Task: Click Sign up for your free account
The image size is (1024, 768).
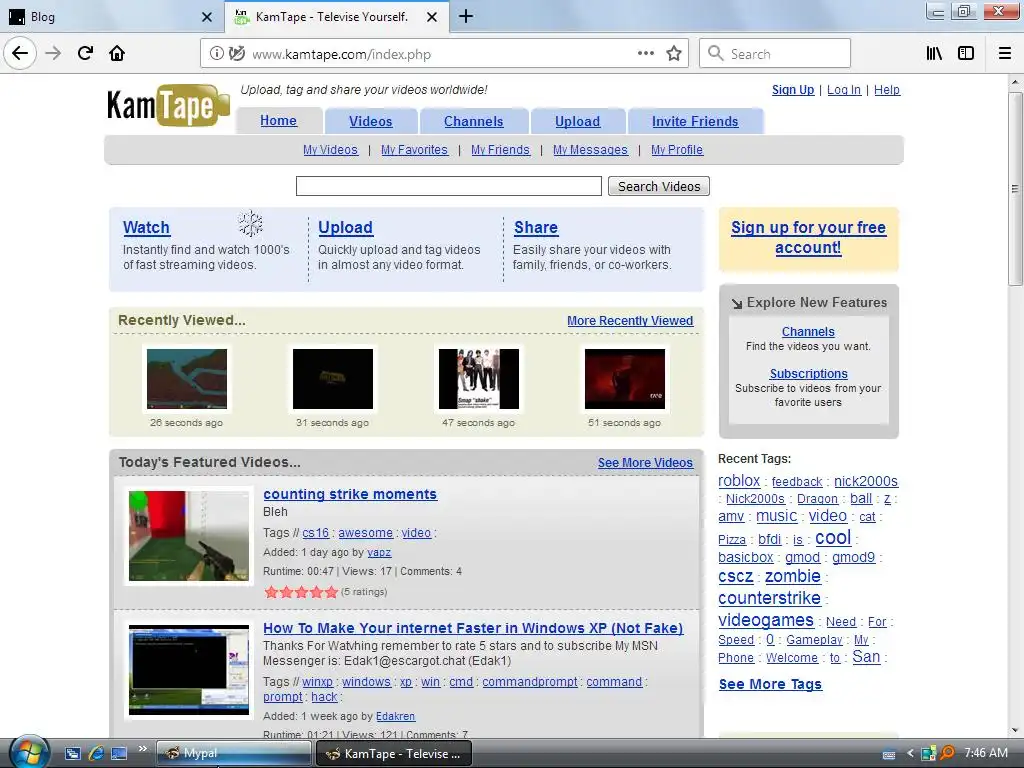Action: pyautogui.click(x=808, y=238)
